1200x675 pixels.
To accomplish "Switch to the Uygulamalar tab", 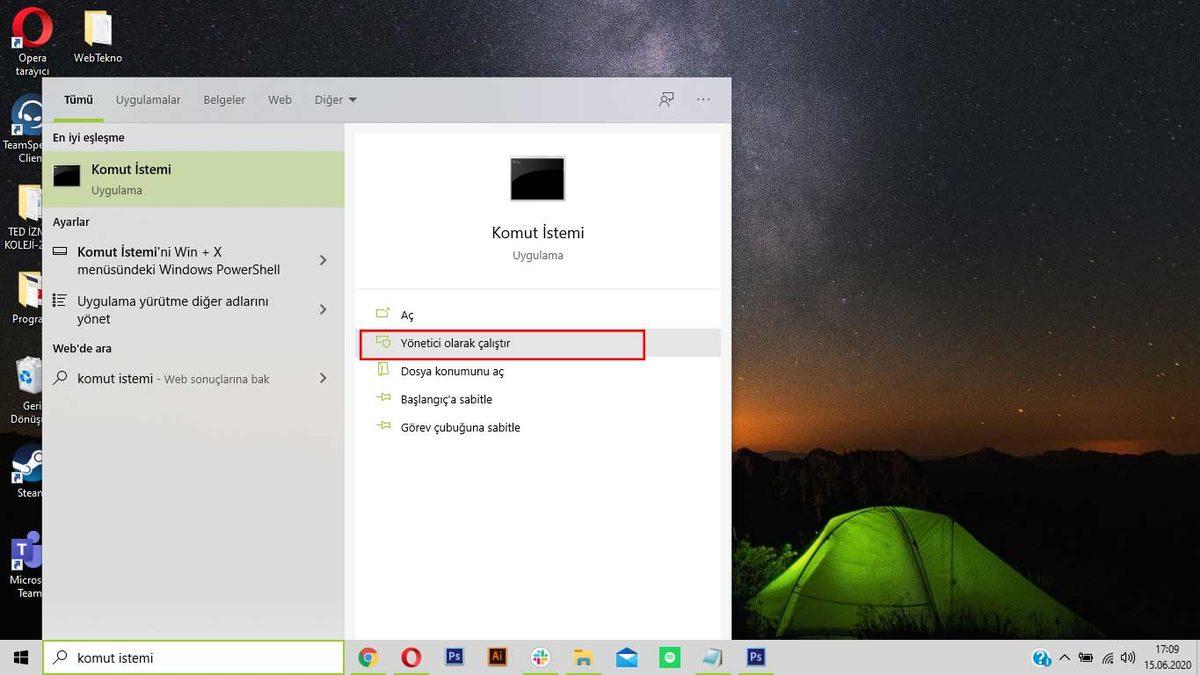I will tap(148, 99).
